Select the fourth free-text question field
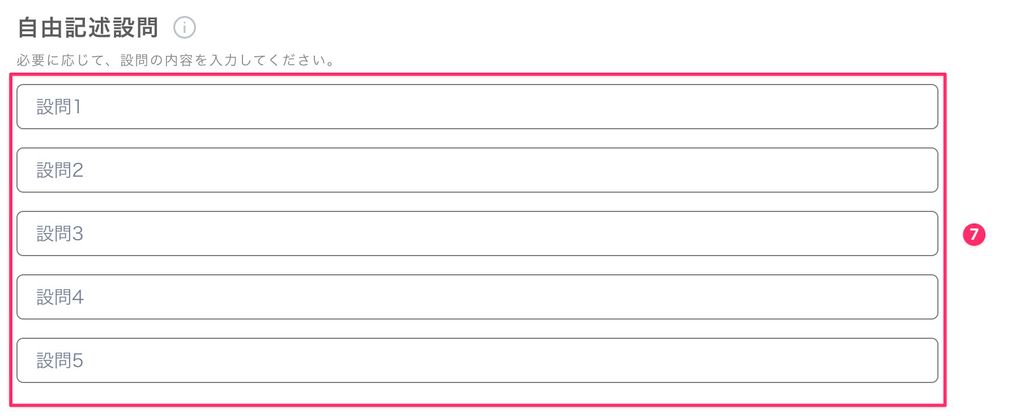This screenshot has width=1024, height=416. pyautogui.click(x=477, y=297)
